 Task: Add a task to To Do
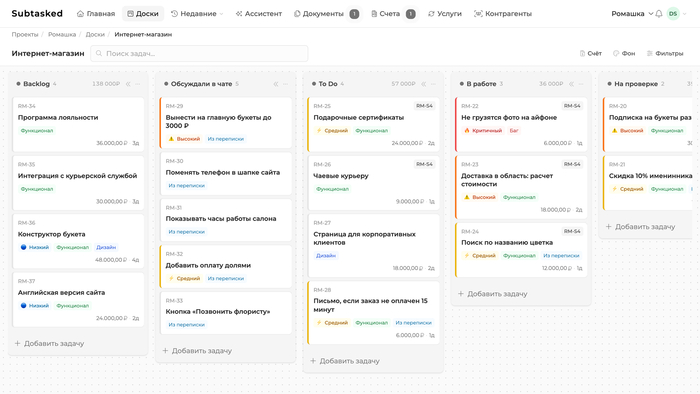tap(345, 361)
